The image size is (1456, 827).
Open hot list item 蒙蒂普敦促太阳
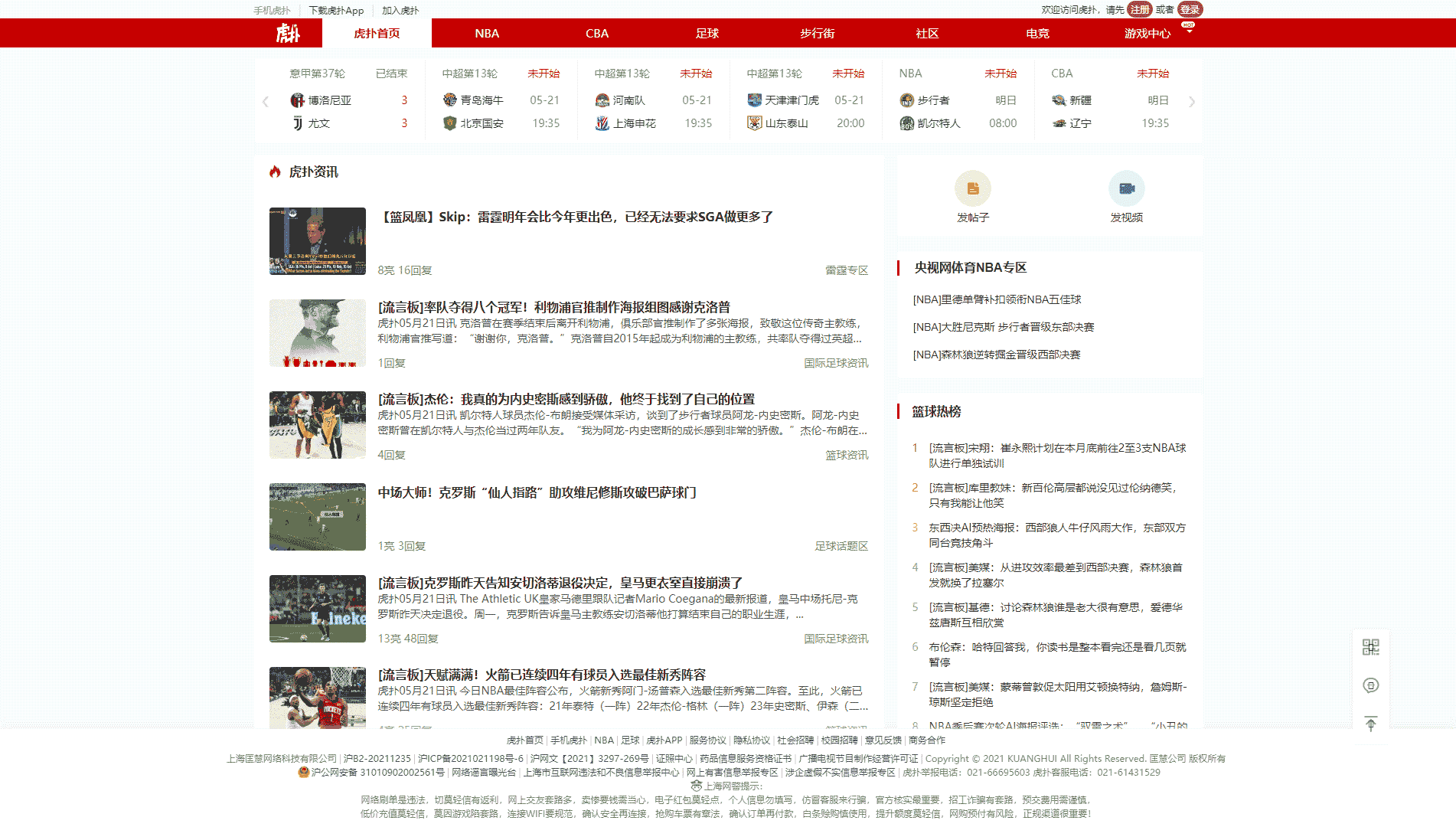[x=1057, y=695]
